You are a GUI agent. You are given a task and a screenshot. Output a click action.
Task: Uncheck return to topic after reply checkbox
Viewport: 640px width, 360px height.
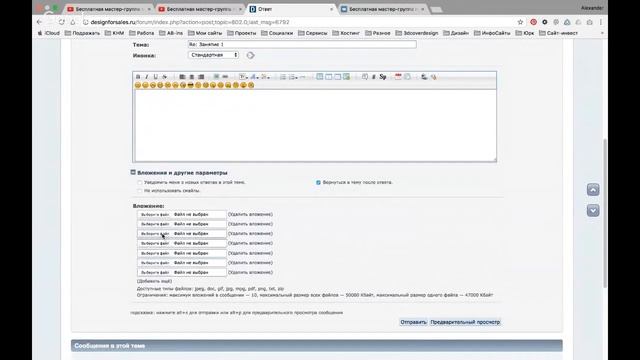click(318, 182)
